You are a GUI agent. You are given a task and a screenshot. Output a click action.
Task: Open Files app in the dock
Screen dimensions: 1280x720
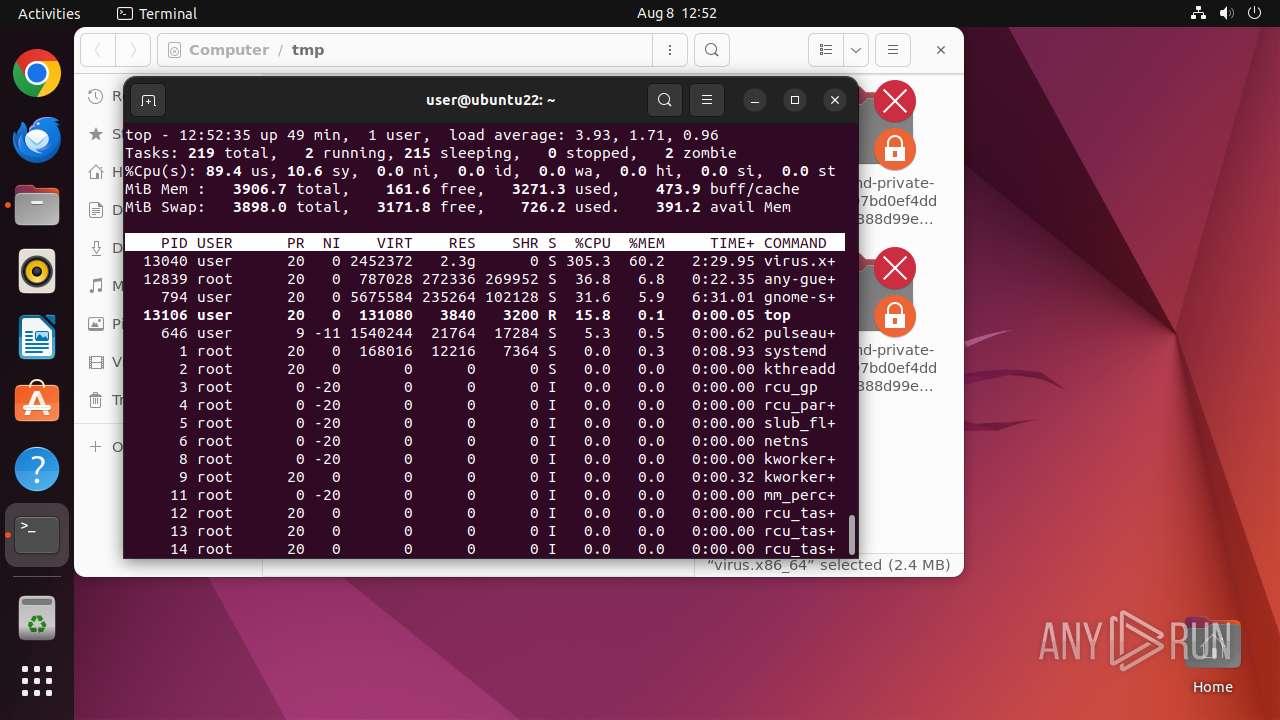point(37,205)
